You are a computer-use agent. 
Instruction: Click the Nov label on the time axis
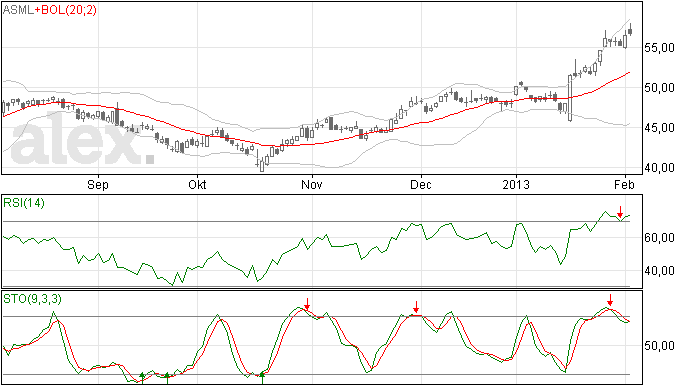(312, 184)
